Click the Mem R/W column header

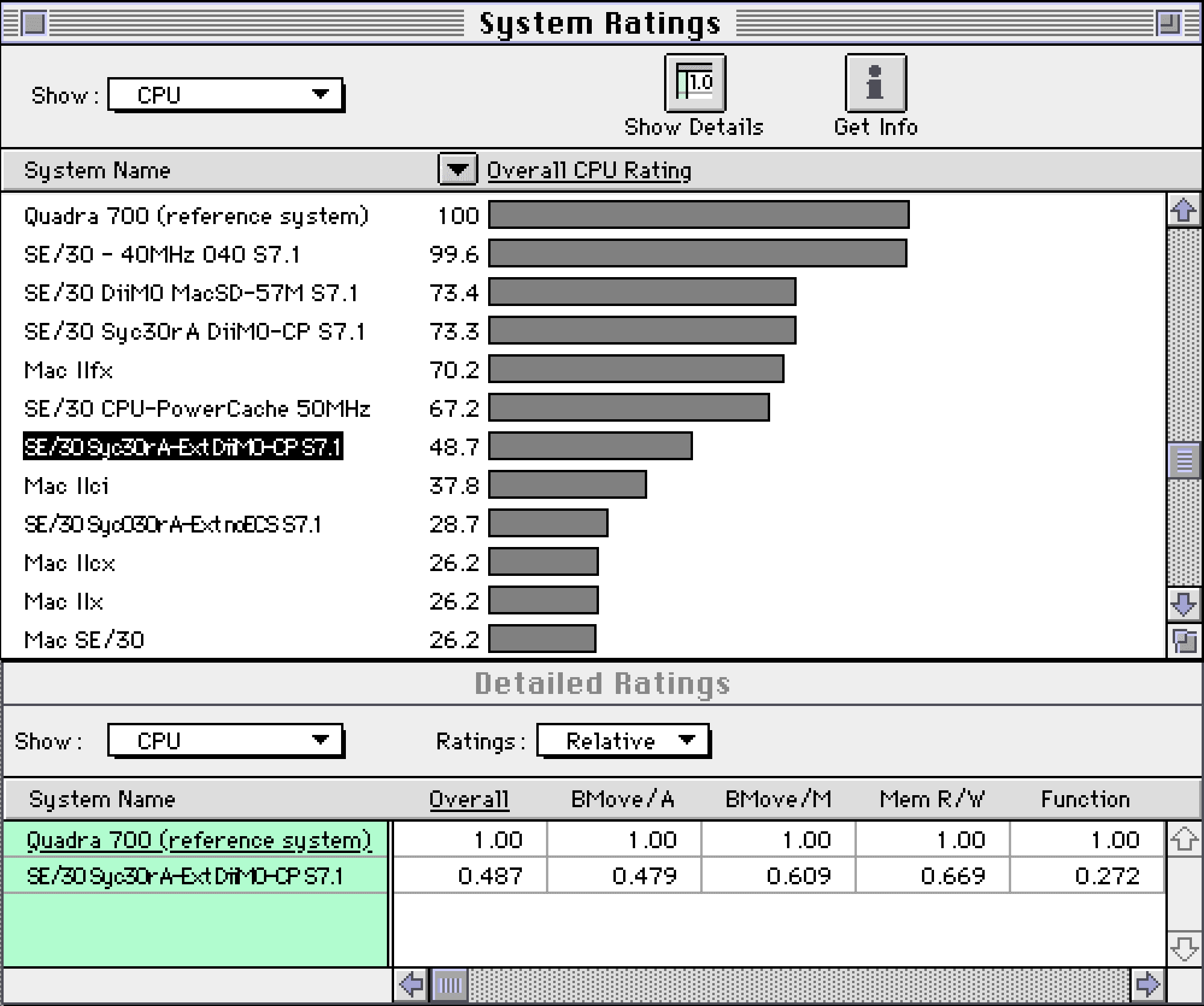point(932,799)
